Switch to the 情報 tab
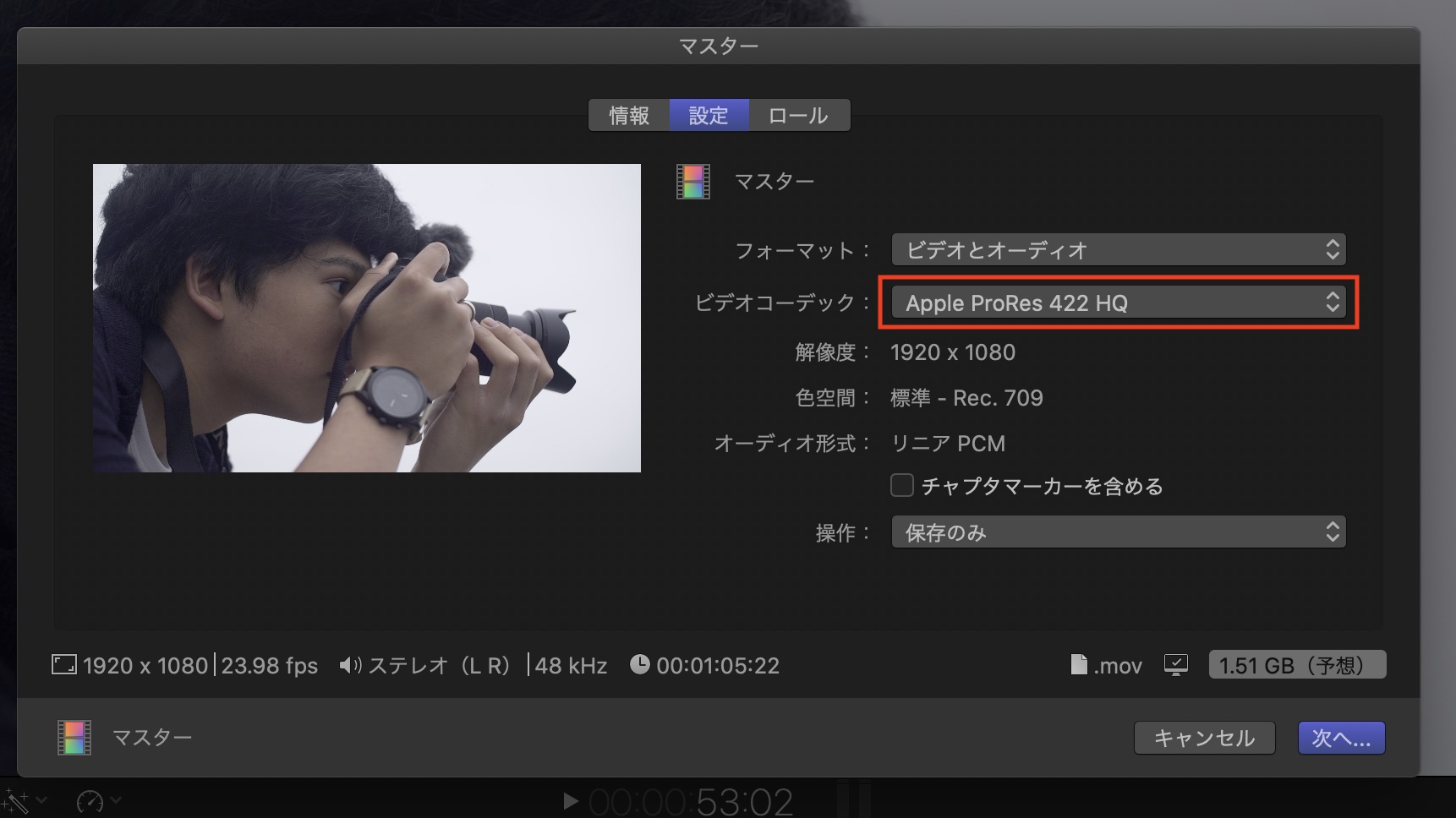The width and height of the screenshot is (1456, 818). point(629,115)
